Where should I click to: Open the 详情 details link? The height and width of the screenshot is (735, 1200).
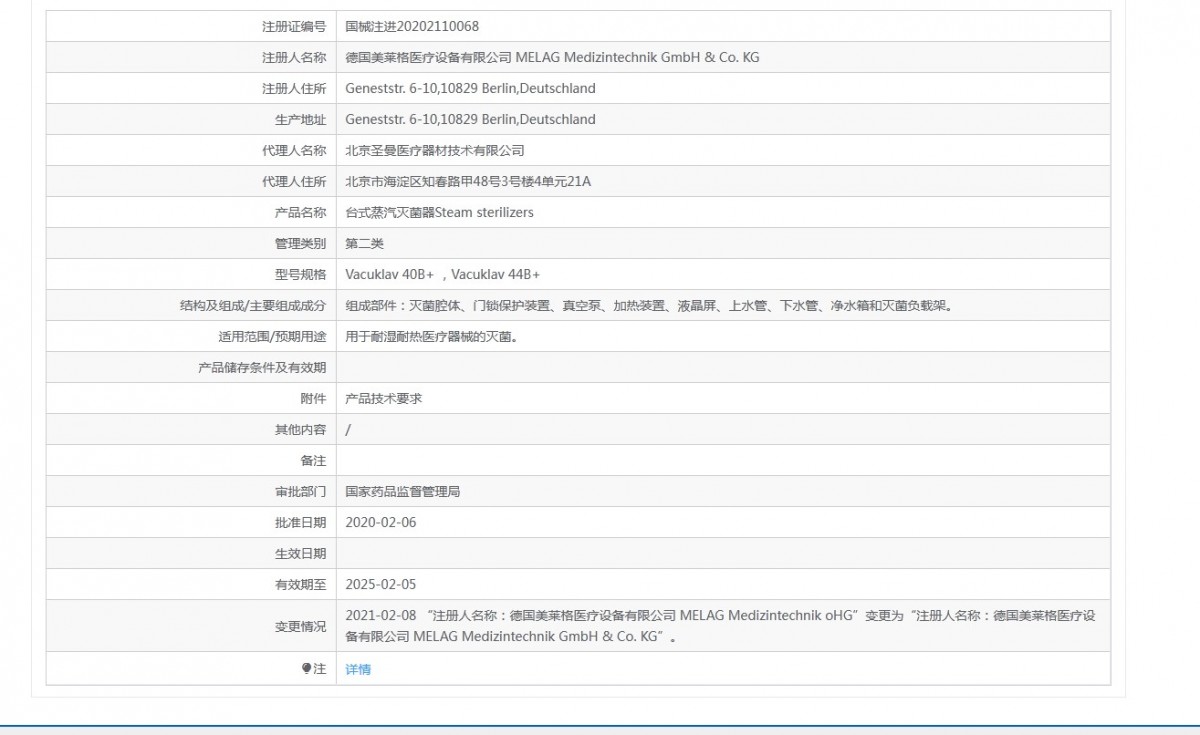pyautogui.click(x=358, y=669)
